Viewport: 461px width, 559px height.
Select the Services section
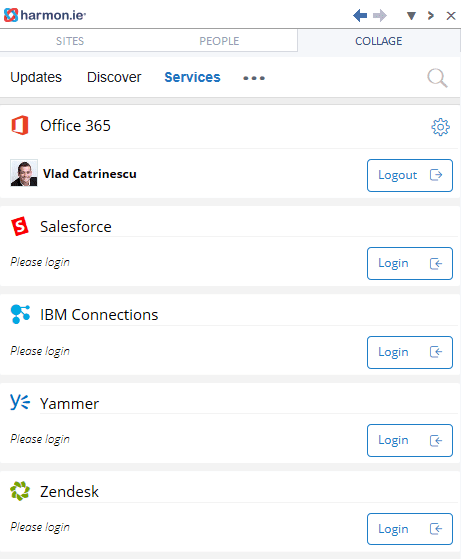tap(192, 77)
